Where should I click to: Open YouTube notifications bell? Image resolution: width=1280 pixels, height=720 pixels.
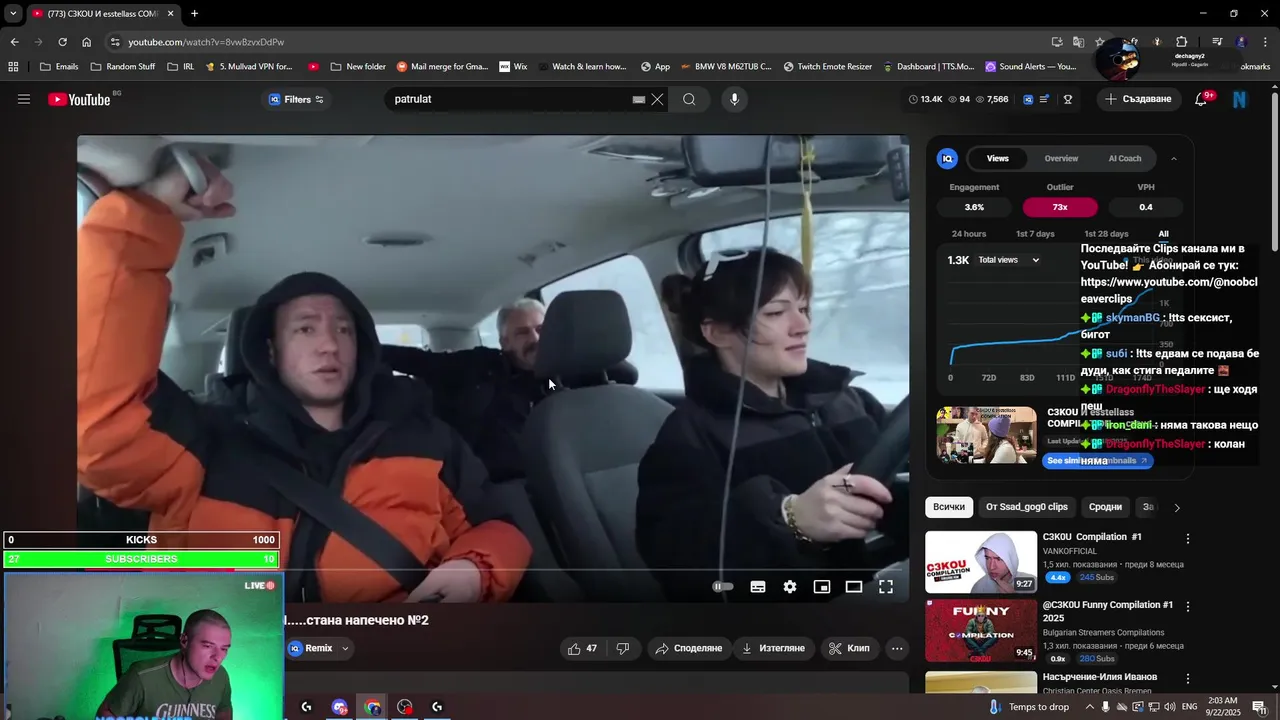(x=1201, y=99)
